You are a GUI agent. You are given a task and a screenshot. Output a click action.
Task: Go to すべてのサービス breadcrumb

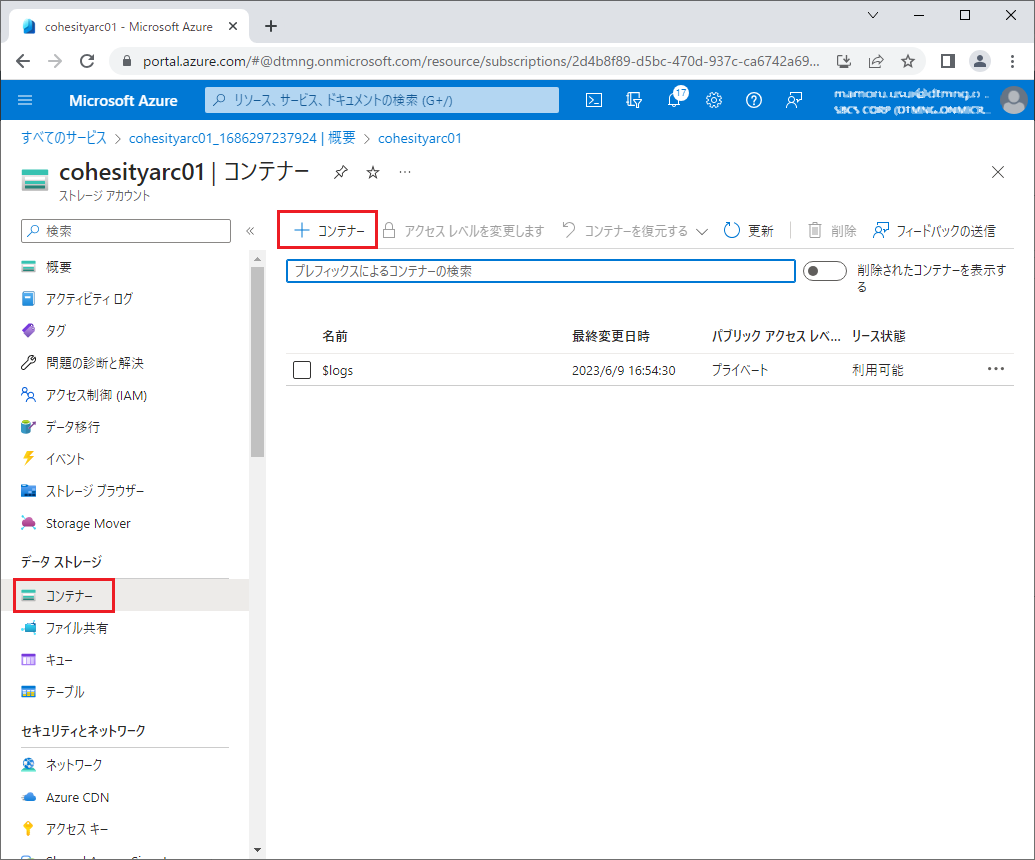coord(63,138)
